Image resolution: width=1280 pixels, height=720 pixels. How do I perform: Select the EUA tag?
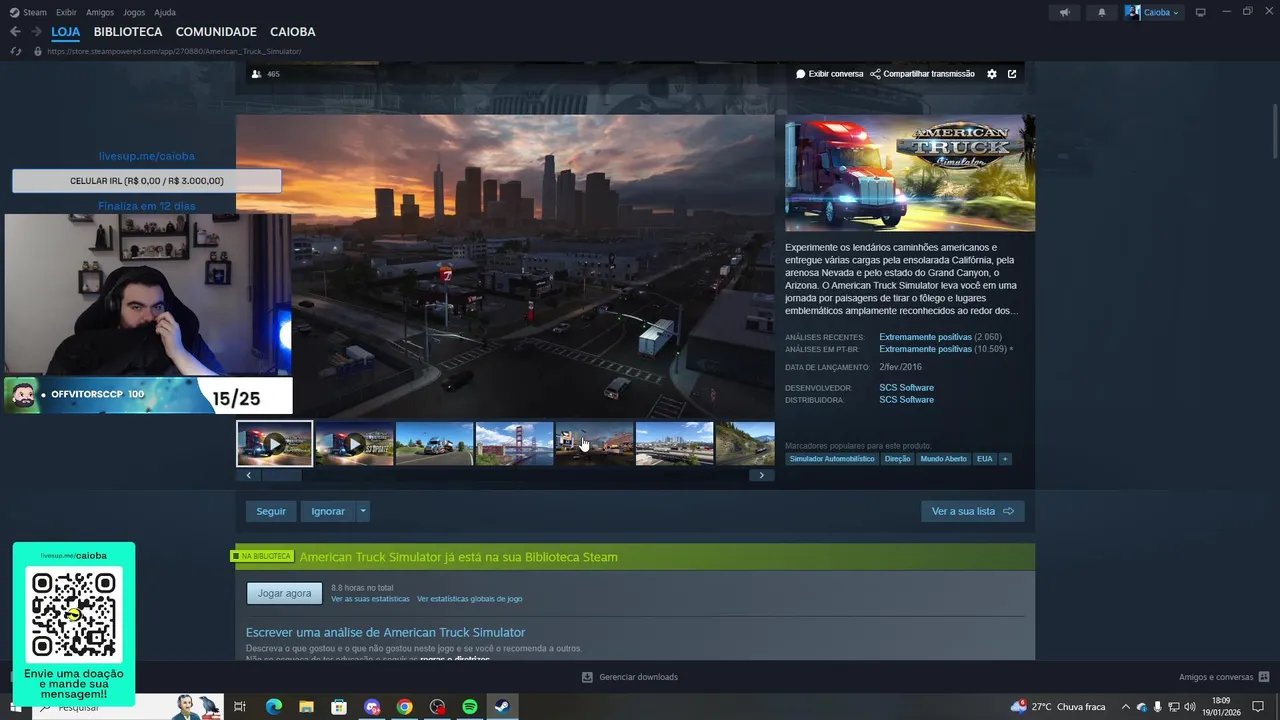pyautogui.click(x=985, y=459)
